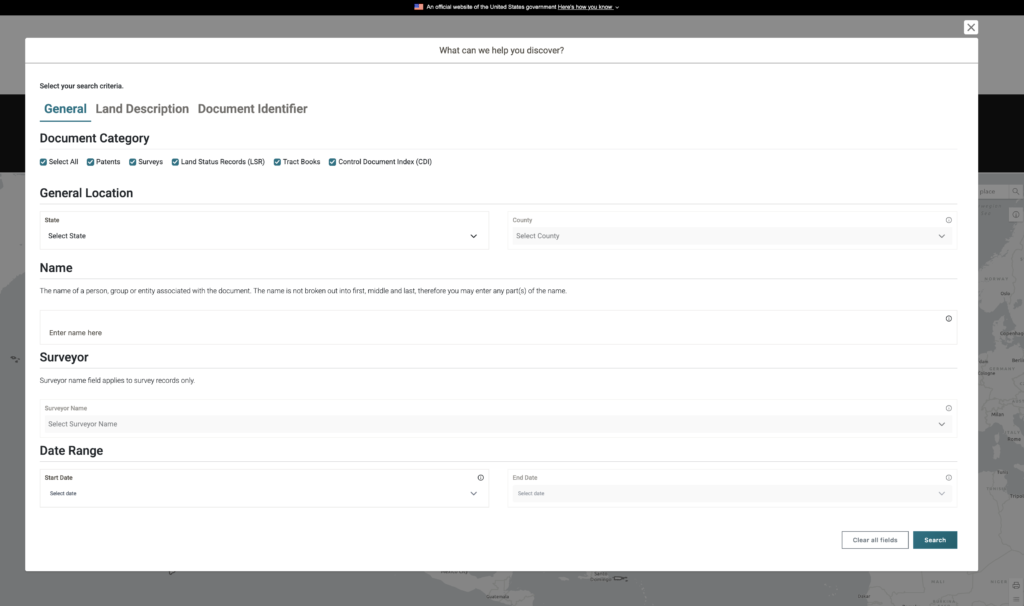Toggle the Select All checkbox
The image size is (1024, 606).
pos(43,162)
